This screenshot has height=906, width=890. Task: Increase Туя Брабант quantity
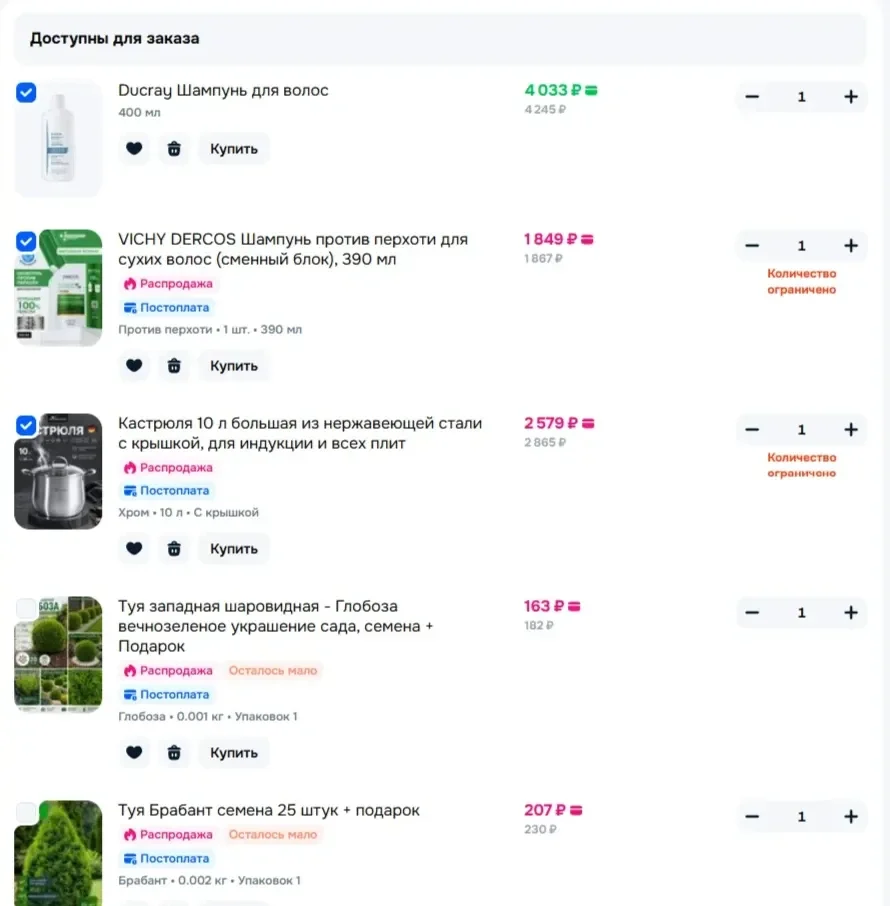851,816
